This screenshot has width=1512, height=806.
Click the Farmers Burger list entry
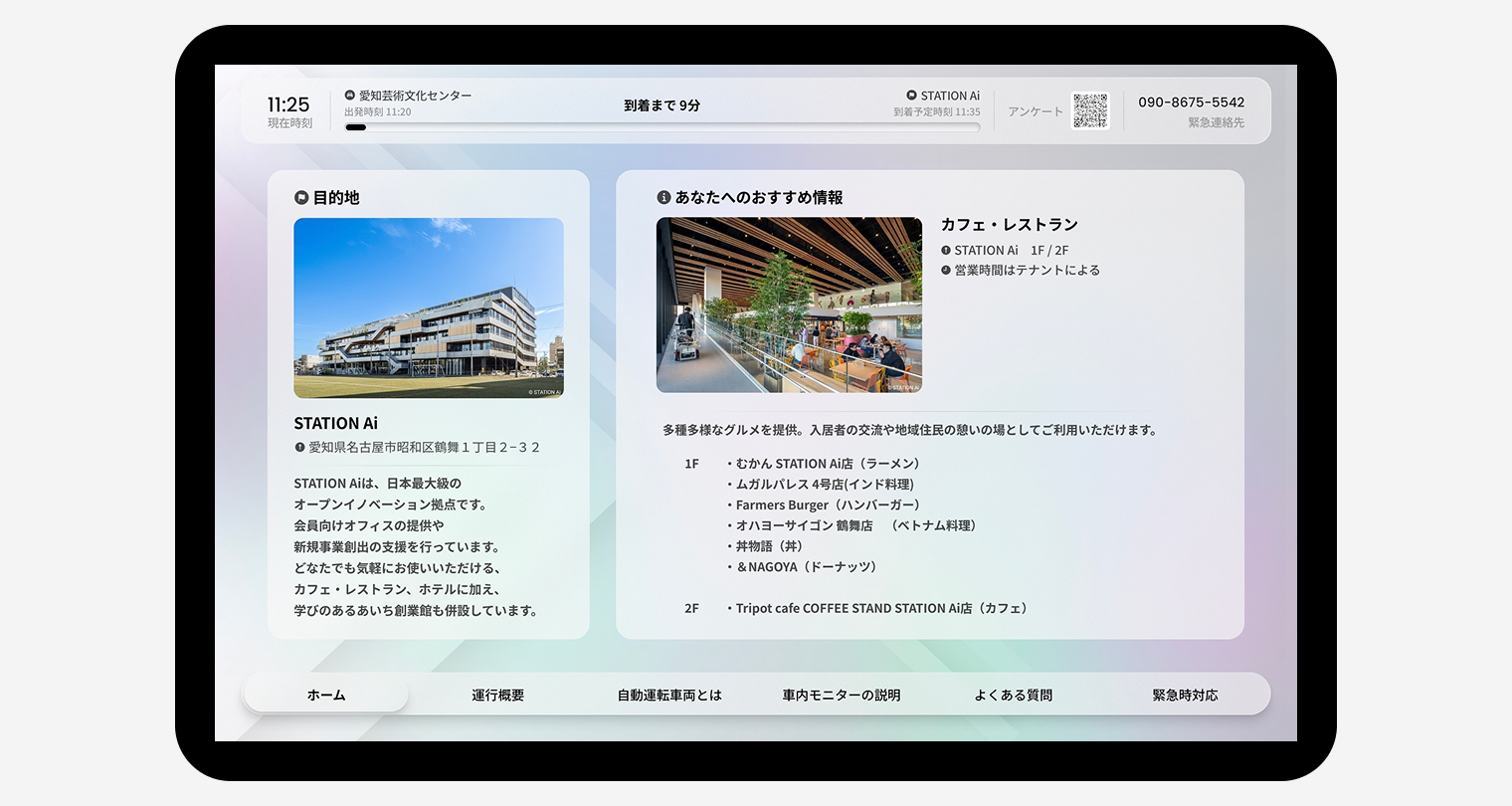[828, 504]
